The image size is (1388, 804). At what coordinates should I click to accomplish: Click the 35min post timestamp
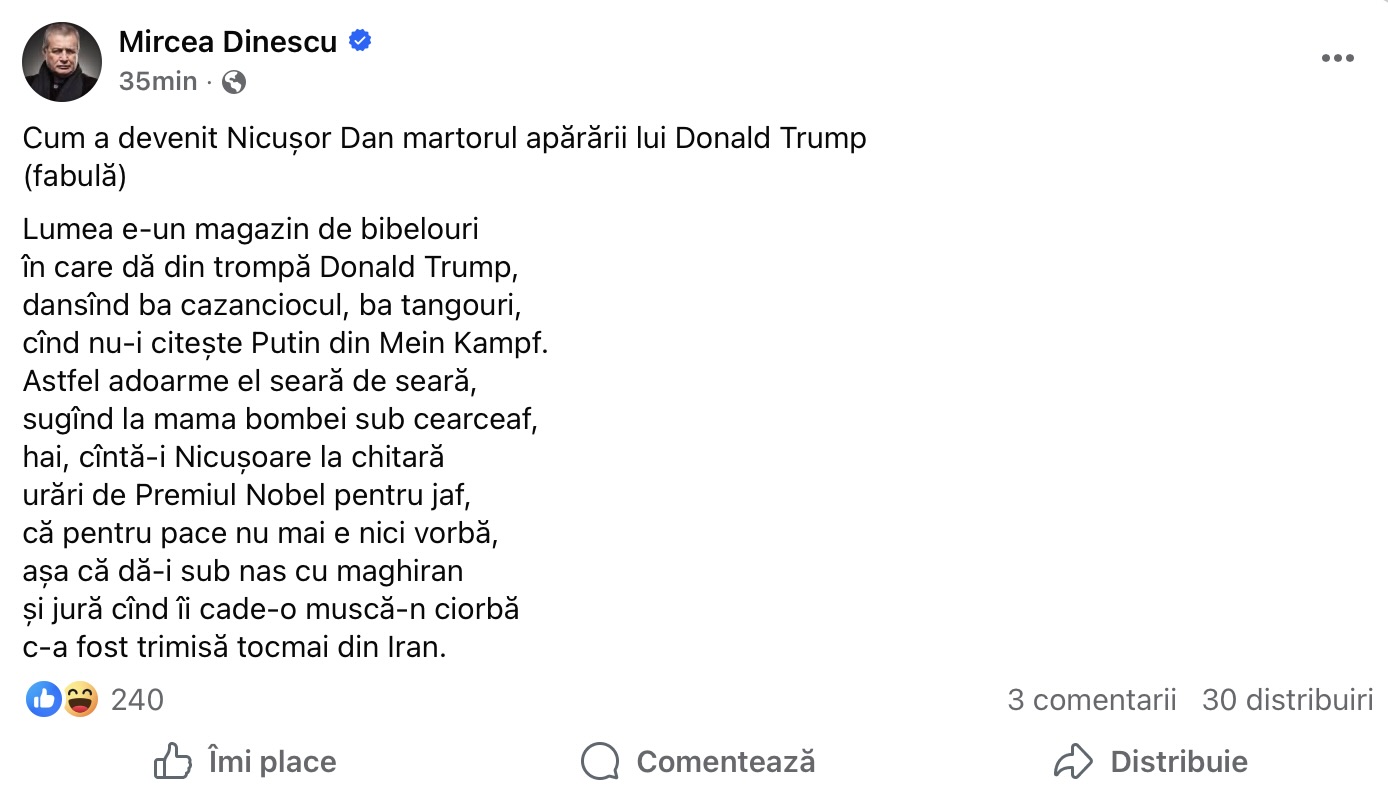pos(158,82)
